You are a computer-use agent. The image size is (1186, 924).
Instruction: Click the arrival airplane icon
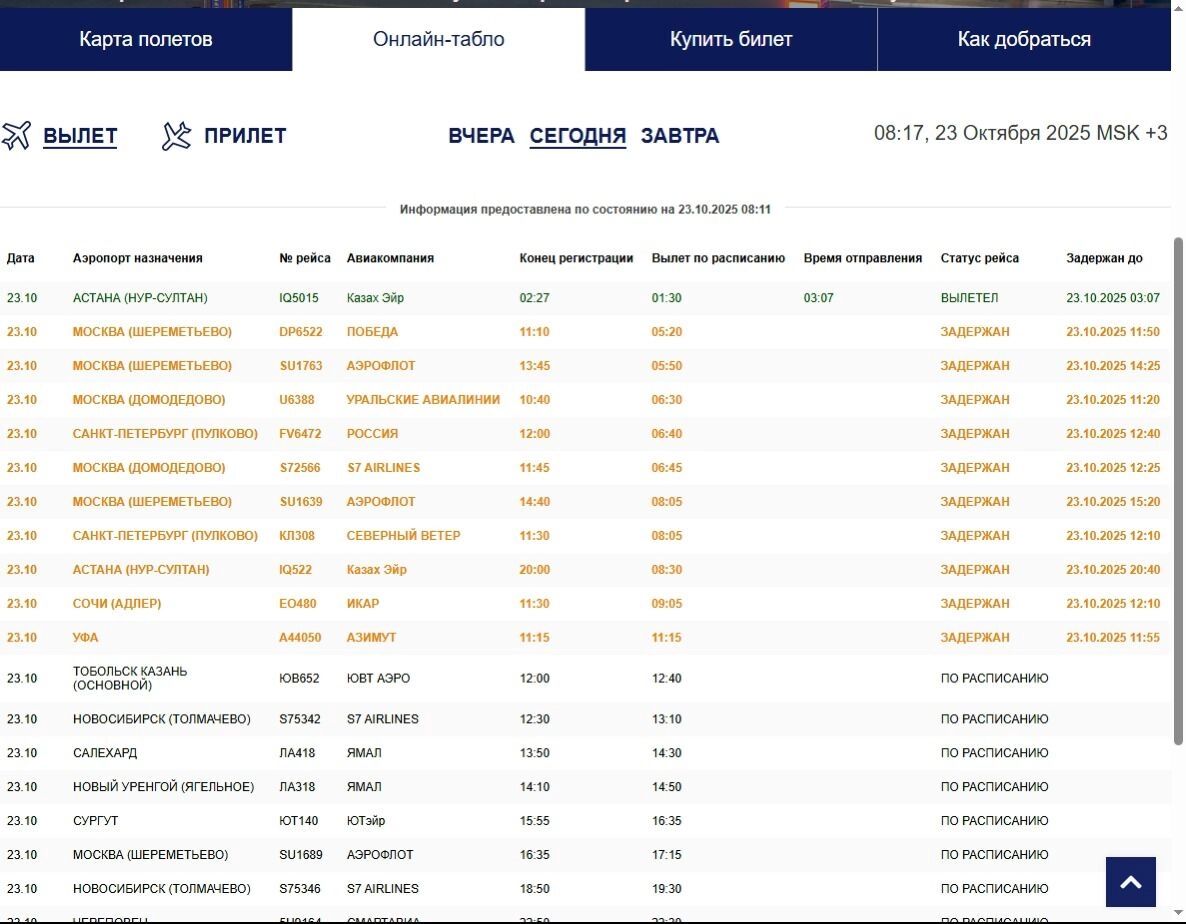pyautogui.click(x=176, y=136)
